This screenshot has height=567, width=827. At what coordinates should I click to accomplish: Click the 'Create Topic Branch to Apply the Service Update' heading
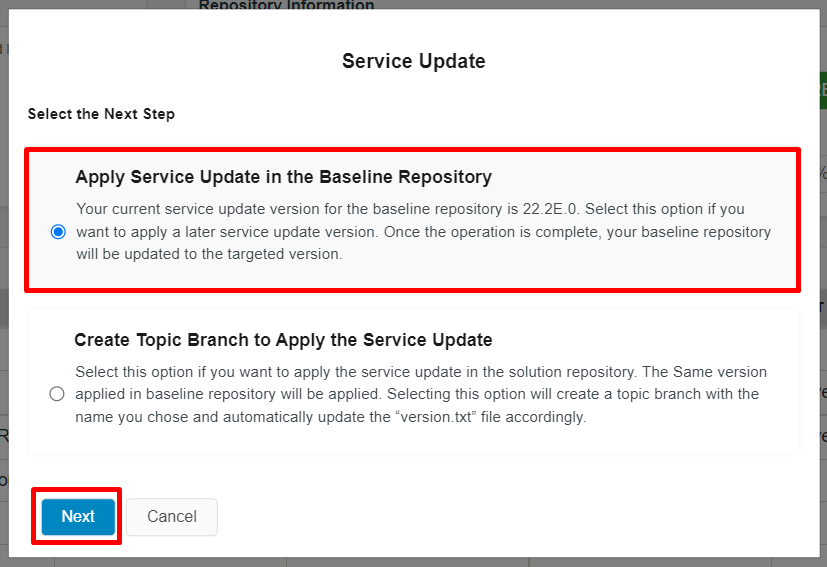[283, 340]
